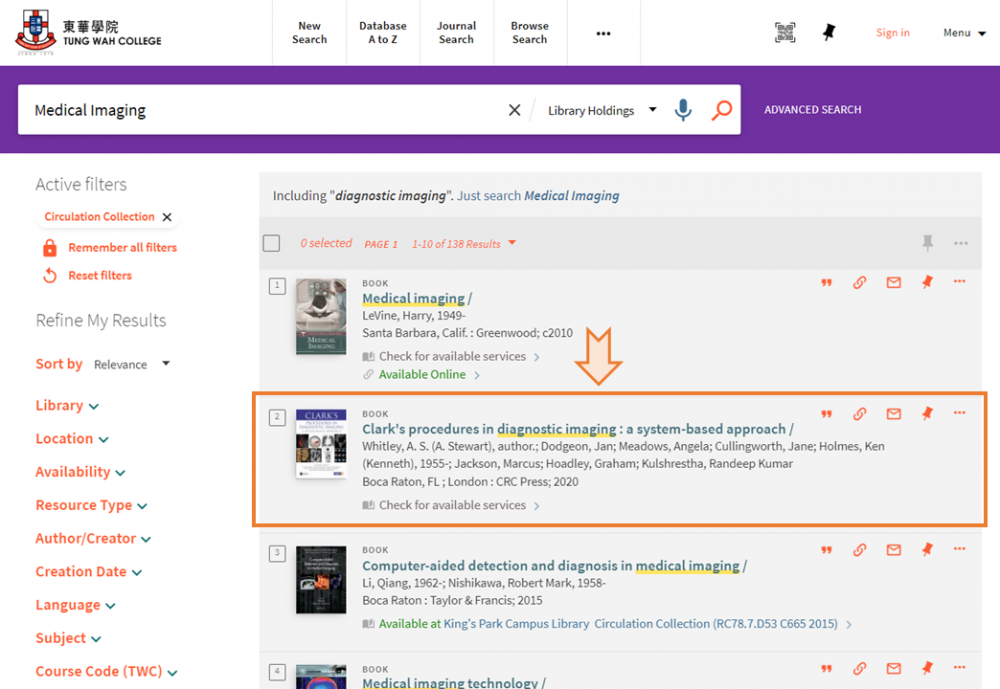Lock filters with the Remember all filters icon
Image resolution: width=1000 pixels, height=689 pixels.
coord(50,248)
